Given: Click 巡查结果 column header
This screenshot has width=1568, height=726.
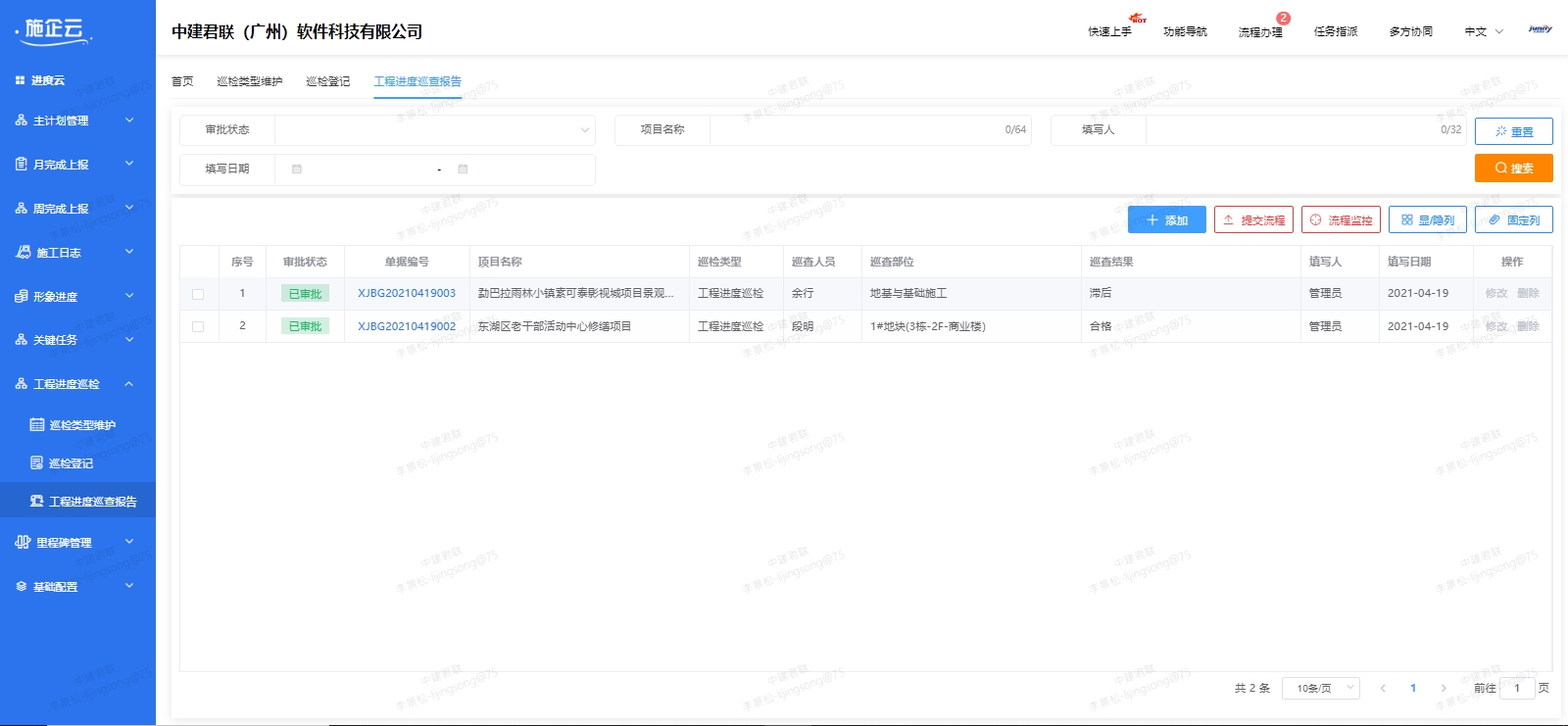Looking at the screenshot, I should click(1111, 262).
